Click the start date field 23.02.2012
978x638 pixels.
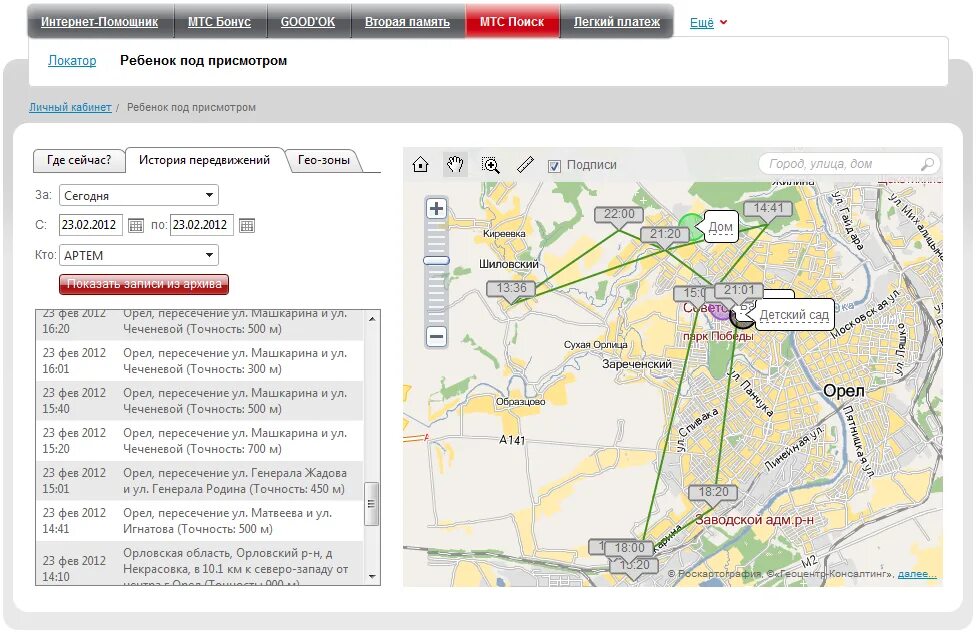pos(90,225)
